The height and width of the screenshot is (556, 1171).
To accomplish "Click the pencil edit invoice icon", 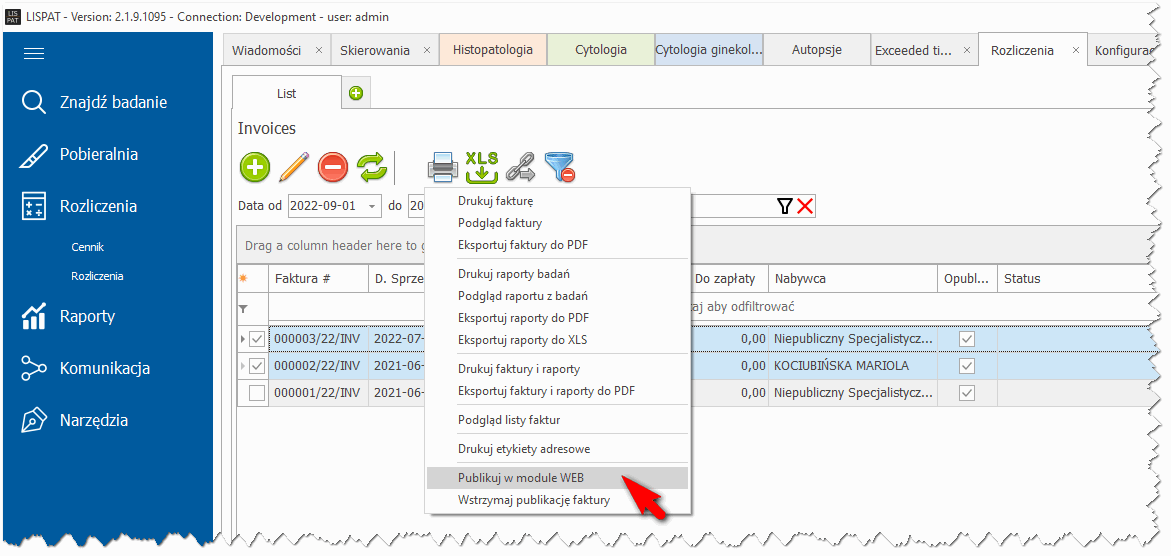I will (294, 167).
